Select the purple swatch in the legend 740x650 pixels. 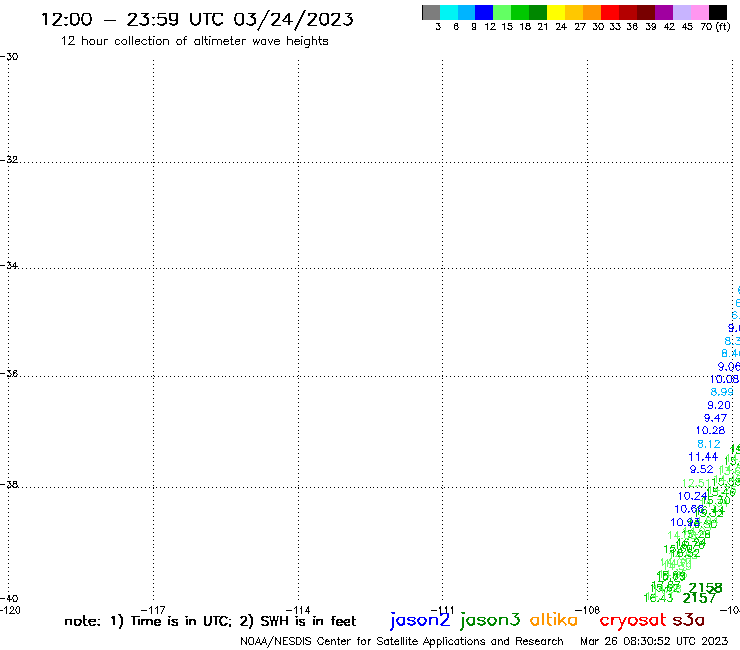664,12
